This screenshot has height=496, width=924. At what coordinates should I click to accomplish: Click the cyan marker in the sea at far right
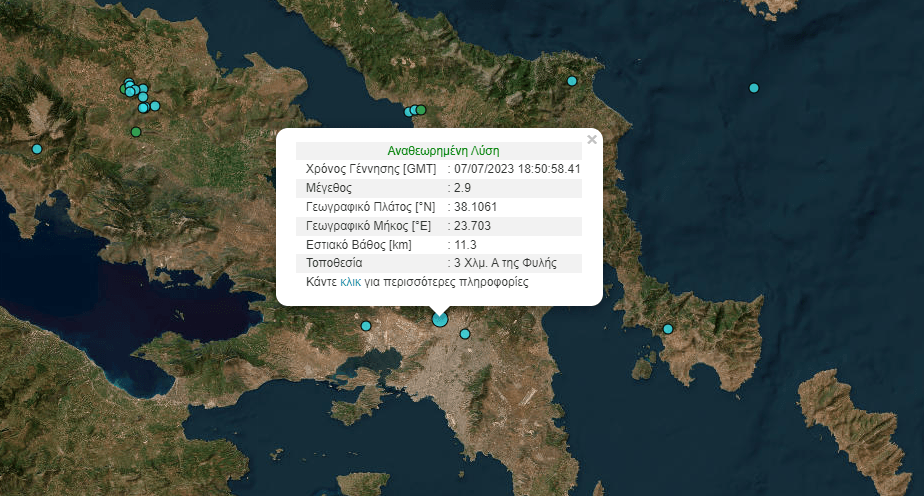click(x=754, y=88)
